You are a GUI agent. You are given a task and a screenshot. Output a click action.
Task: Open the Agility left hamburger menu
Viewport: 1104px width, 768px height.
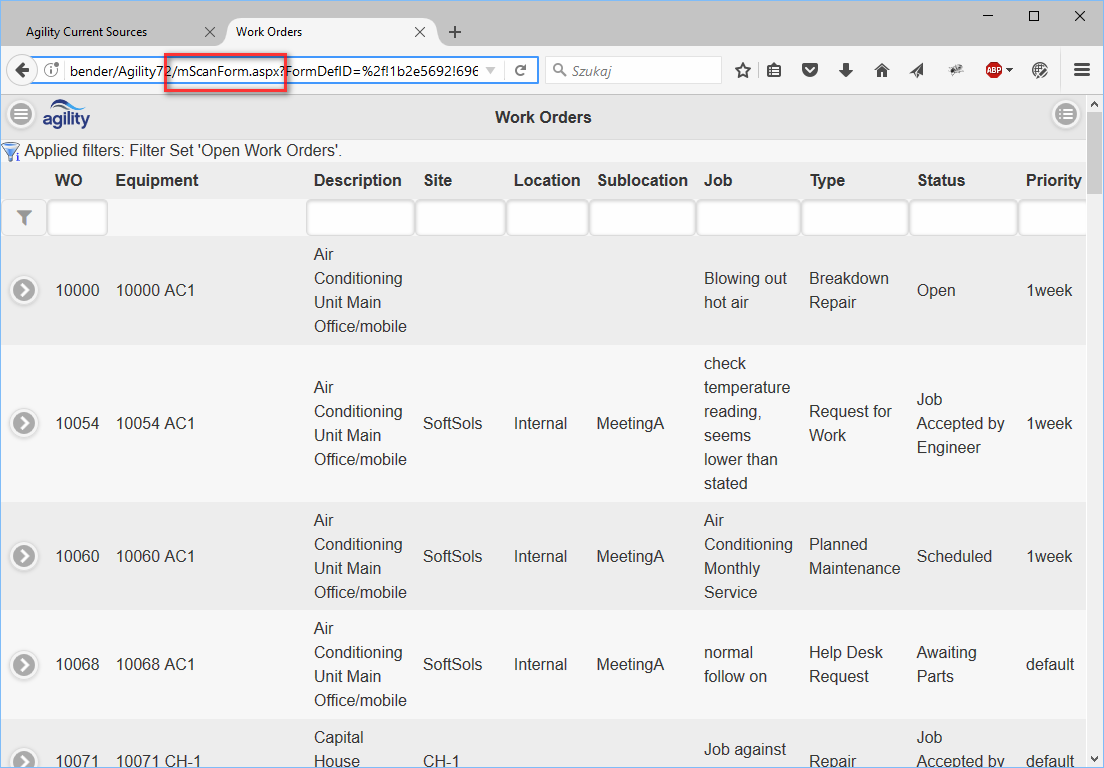click(21, 115)
